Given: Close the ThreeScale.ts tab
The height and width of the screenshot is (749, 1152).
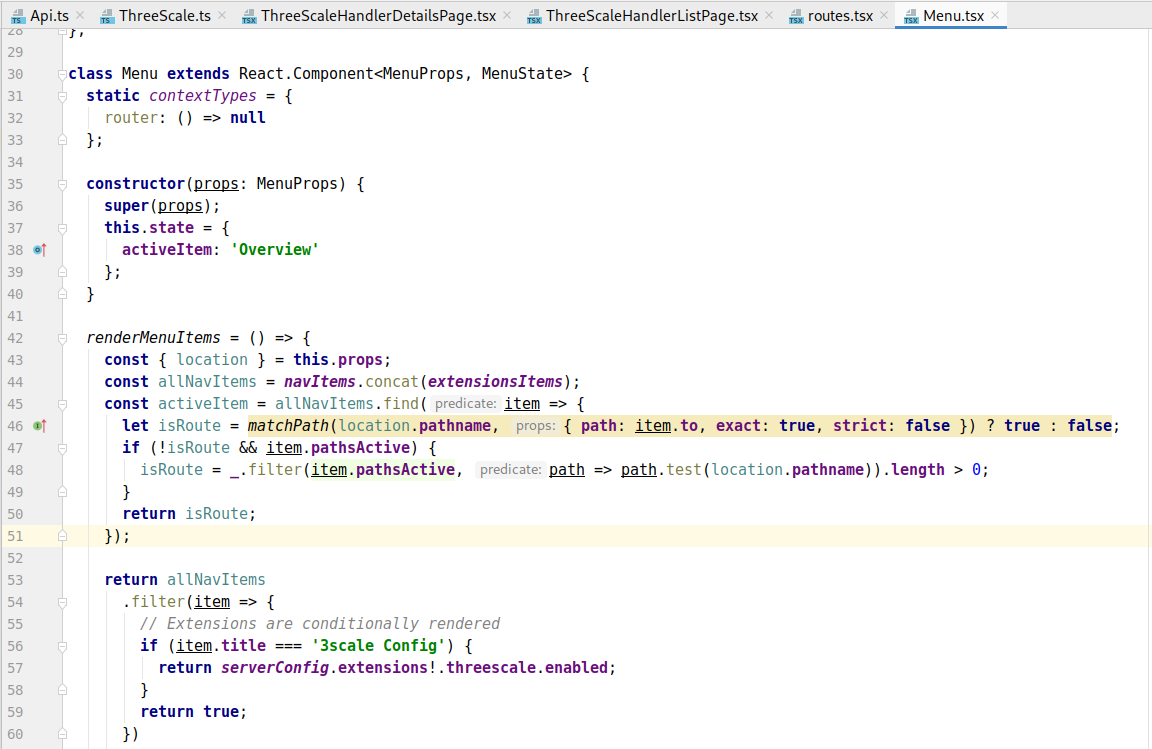Looking at the screenshot, I should (x=222, y=15).
